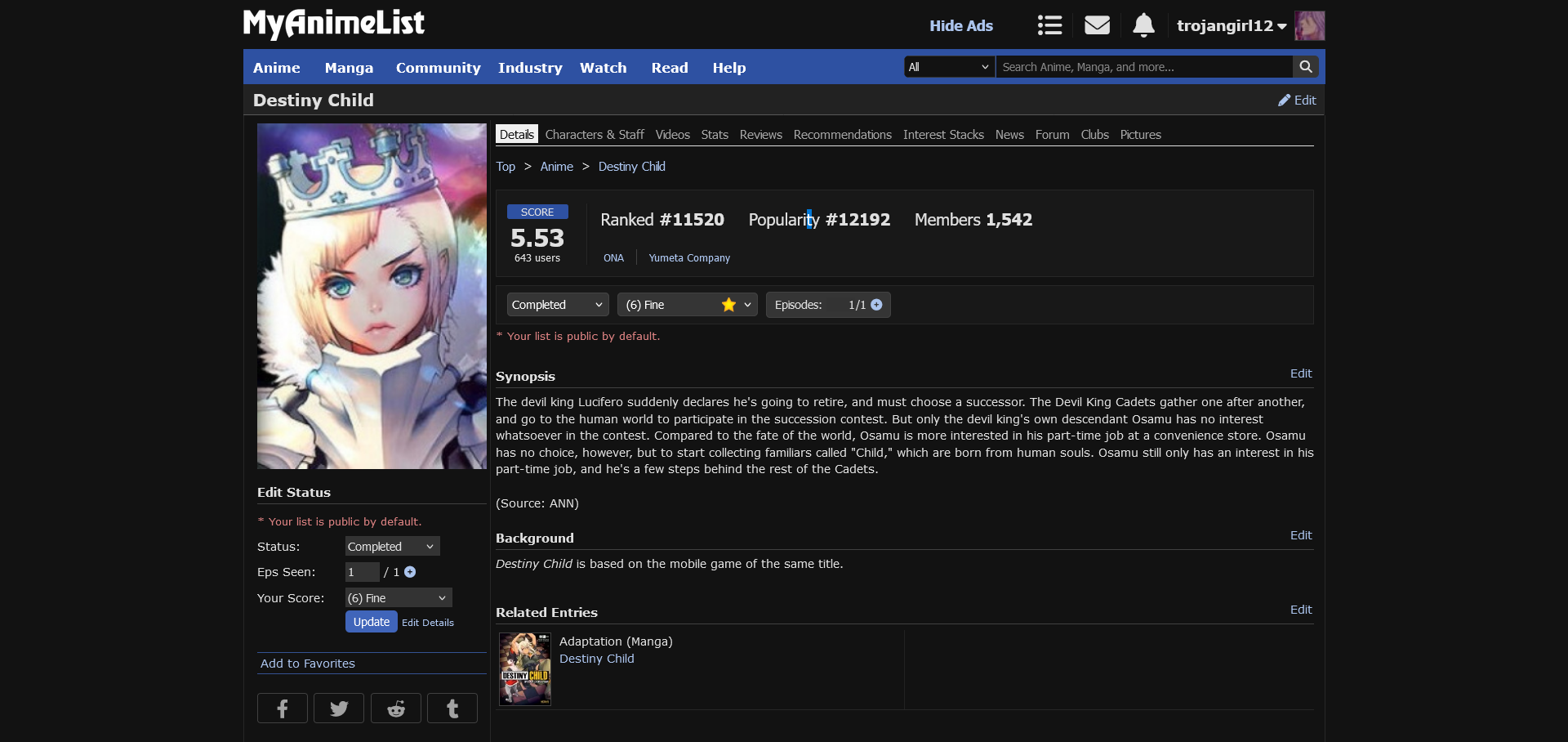
Task: Switch to the Reviews tab
Action: pyautogui.click(x=761, y=134)
